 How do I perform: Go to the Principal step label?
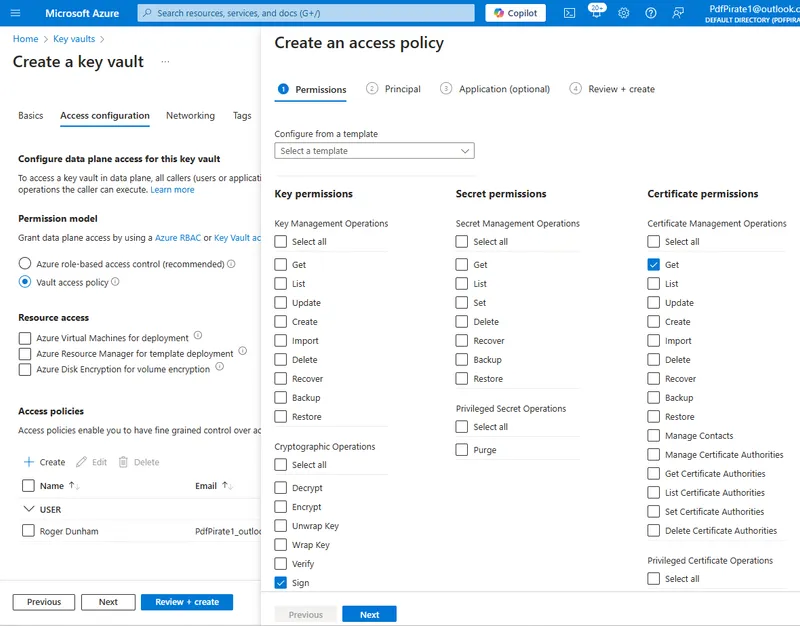[403, 89]
